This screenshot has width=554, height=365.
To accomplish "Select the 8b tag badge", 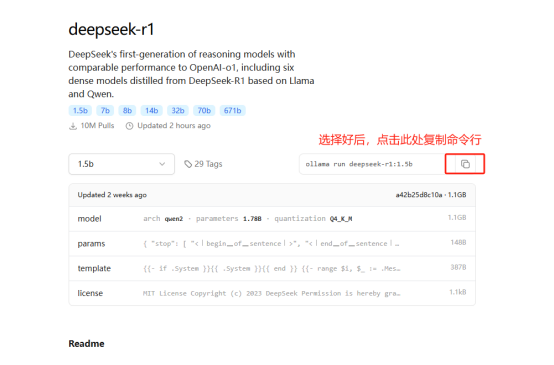I will pyautogui.click(x=127, y=111).
